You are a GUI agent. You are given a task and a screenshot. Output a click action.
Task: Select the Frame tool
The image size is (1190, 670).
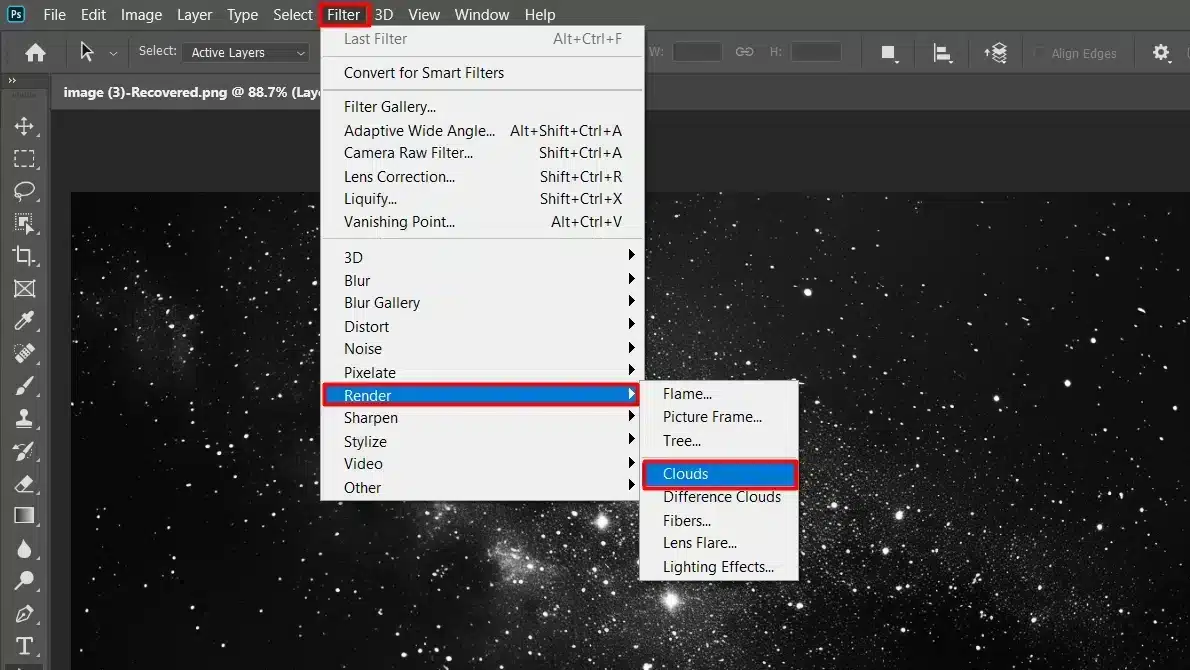pyautogui.click(x=24, y=288)
